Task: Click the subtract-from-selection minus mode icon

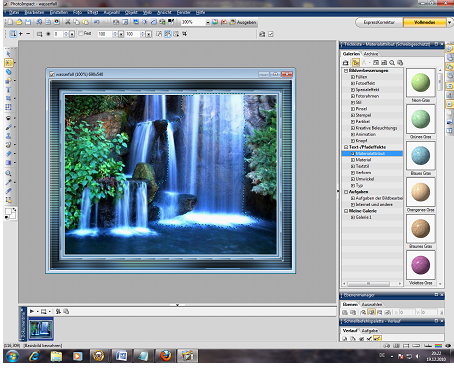Action: [28, 34]
